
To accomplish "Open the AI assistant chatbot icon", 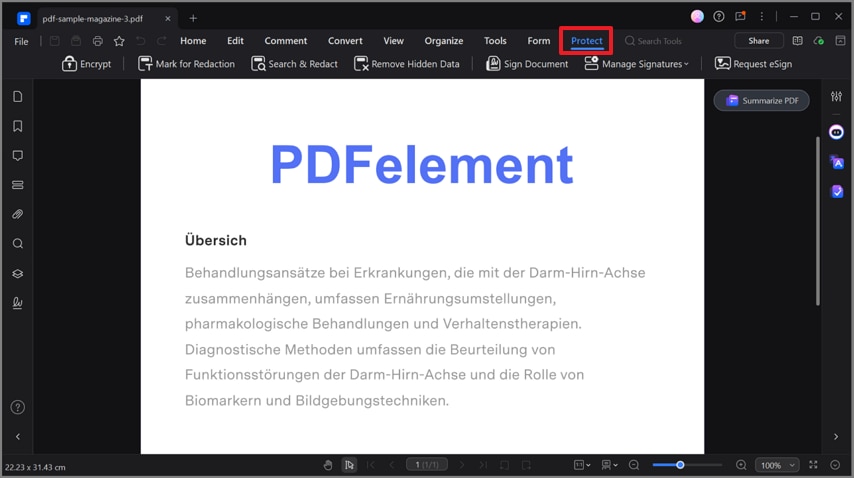I will click(836, 132).
